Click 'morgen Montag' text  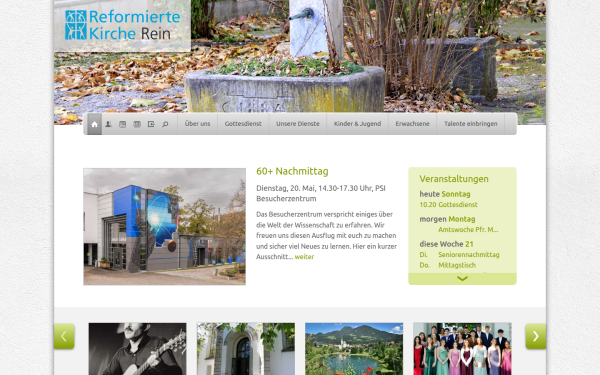click(x=447, y=219)
